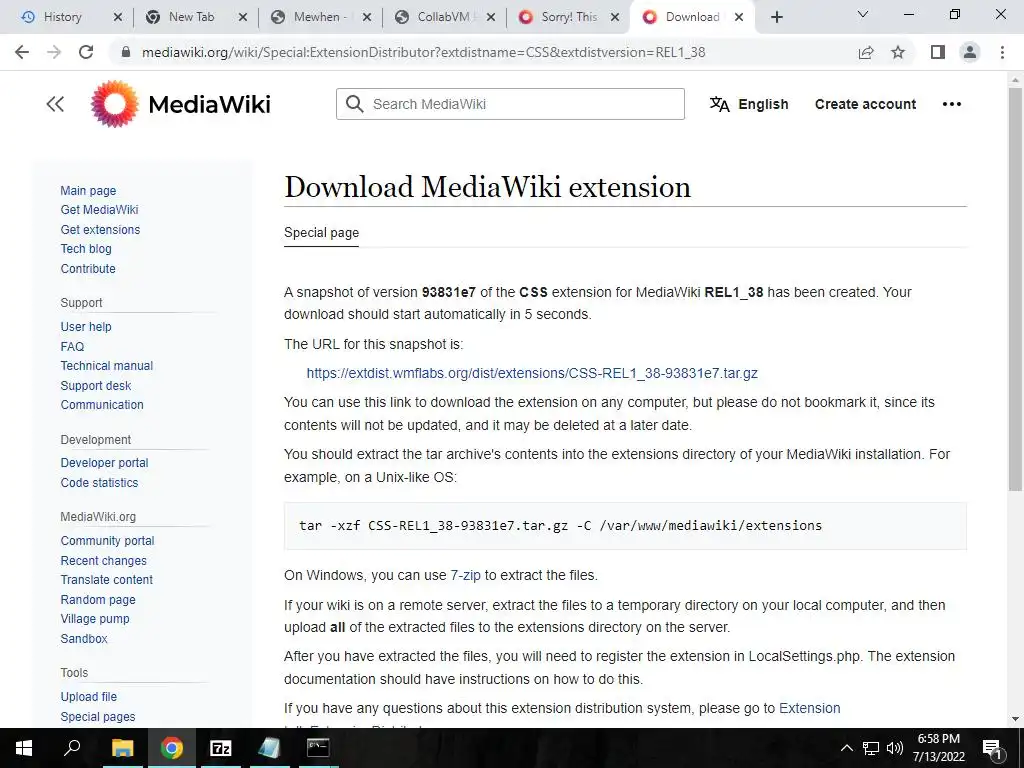The image size is (1024, 768).
Task: Open Village pump sidebar link
Action: point(95,618)
